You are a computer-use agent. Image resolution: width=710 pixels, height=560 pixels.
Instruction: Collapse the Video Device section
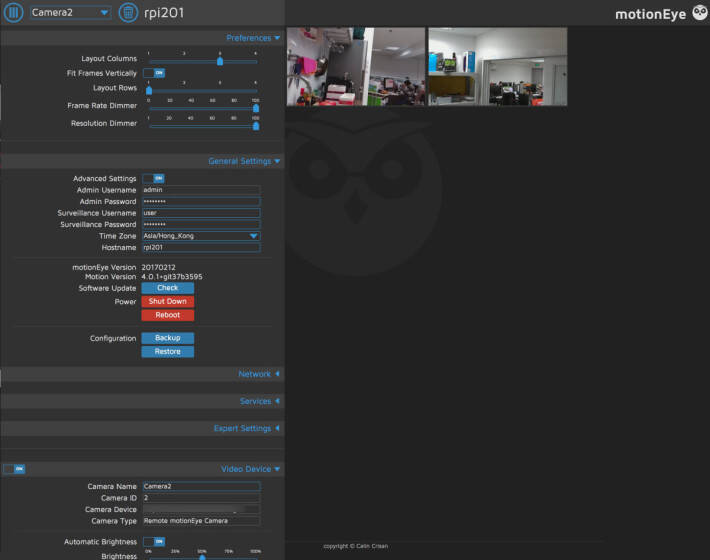pos(250,469)
